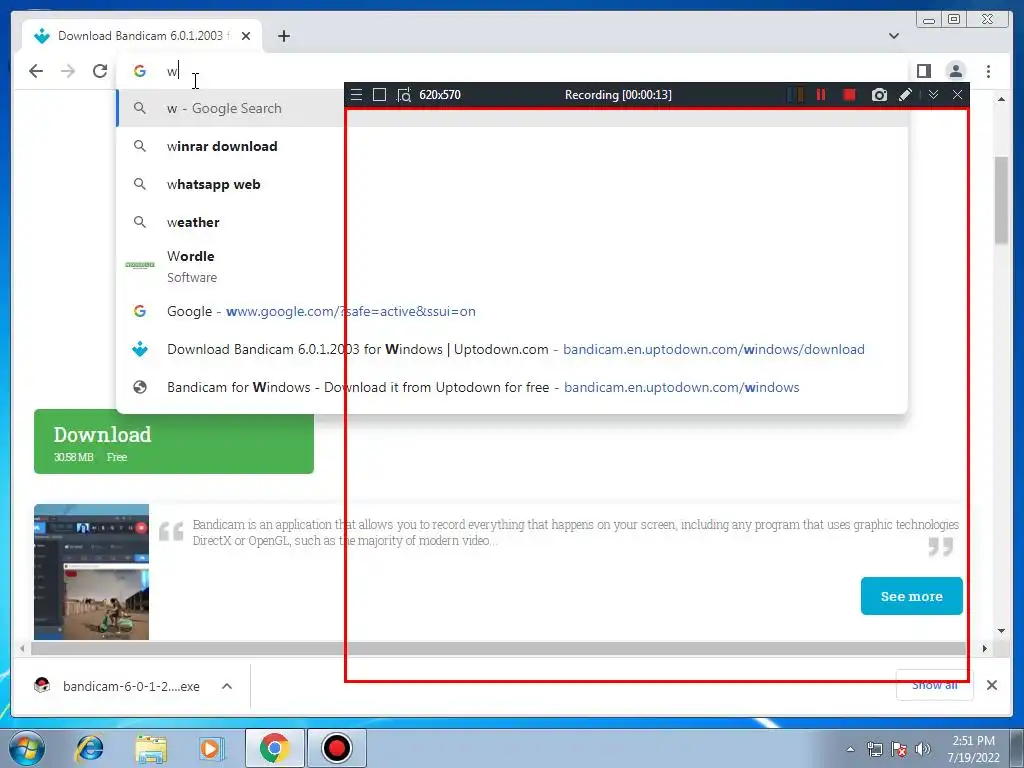Viewport: 1024px width, 768px height.
Task: Click Bandicam find window magnifier icon
Action: pyautogui.click(x=404, y=95)
